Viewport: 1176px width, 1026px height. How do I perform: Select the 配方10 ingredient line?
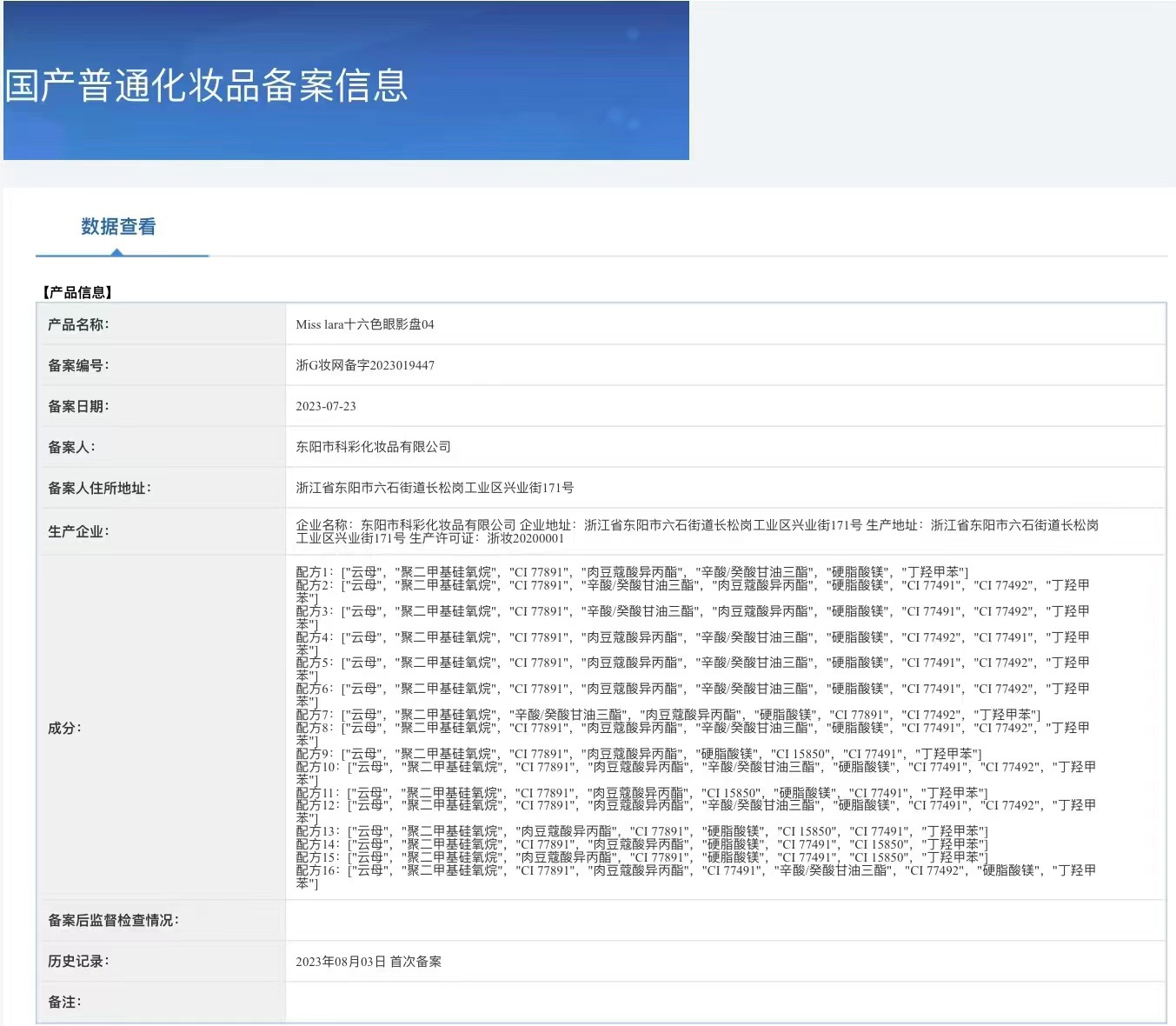coord(695,773)
